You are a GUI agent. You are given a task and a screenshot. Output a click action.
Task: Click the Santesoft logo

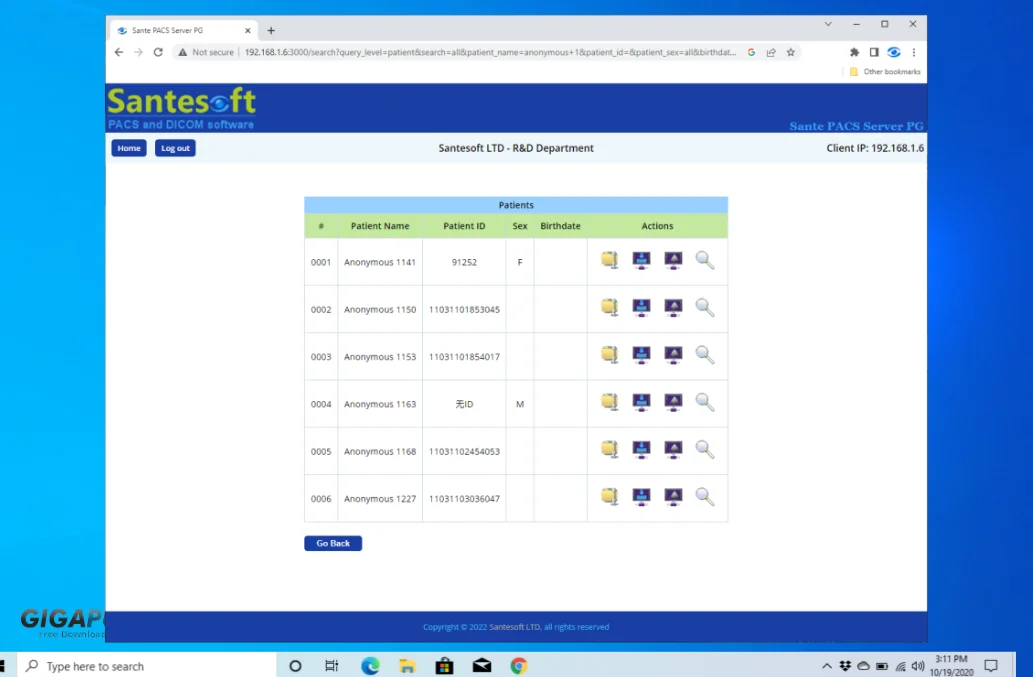point(181,108)
